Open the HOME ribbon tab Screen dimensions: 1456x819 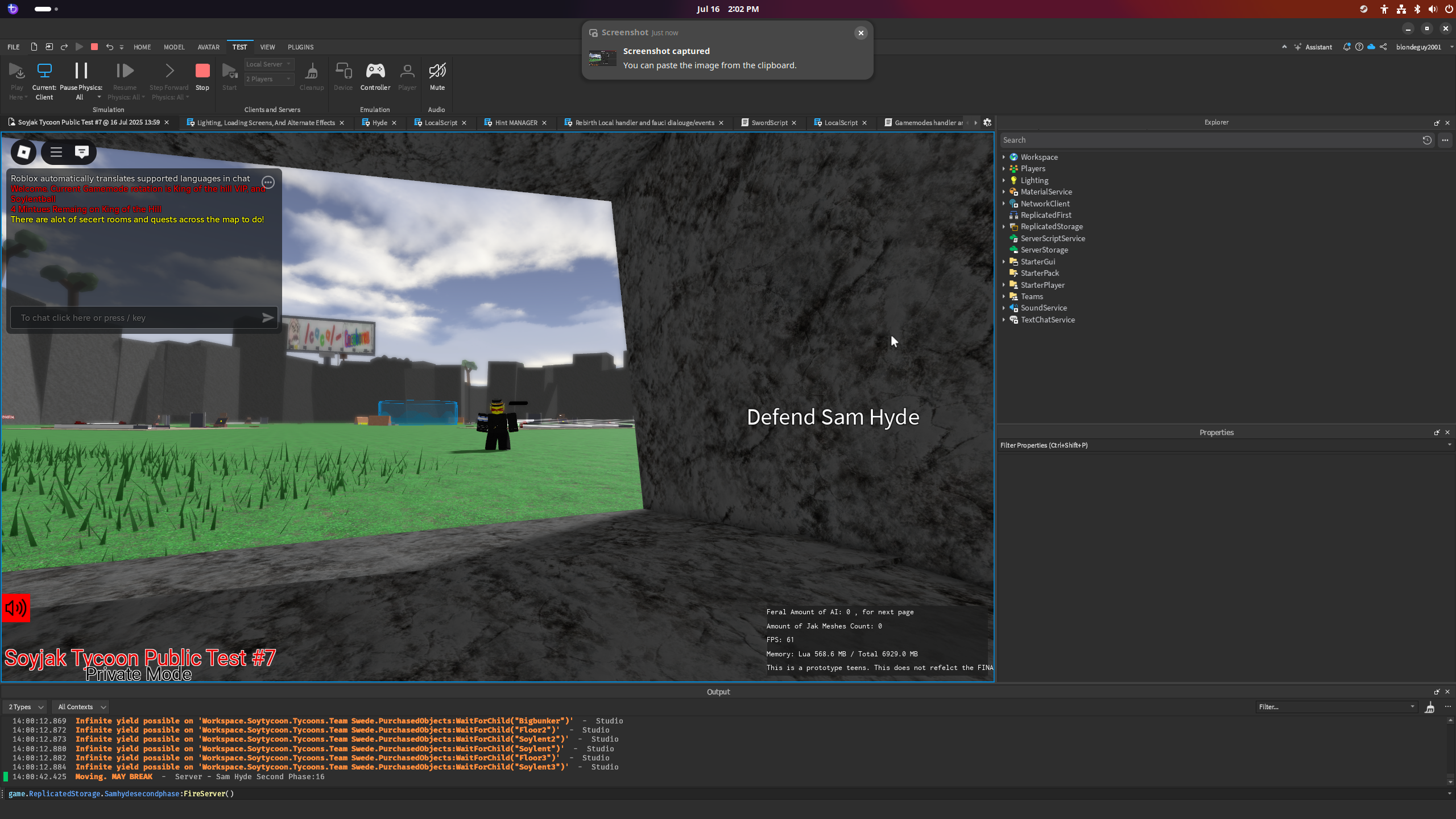tap(142, 47)
